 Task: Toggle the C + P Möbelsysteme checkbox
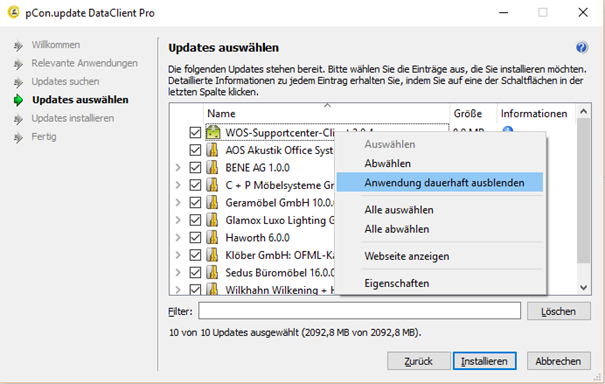pyautogui.click(x=195, y=185)
